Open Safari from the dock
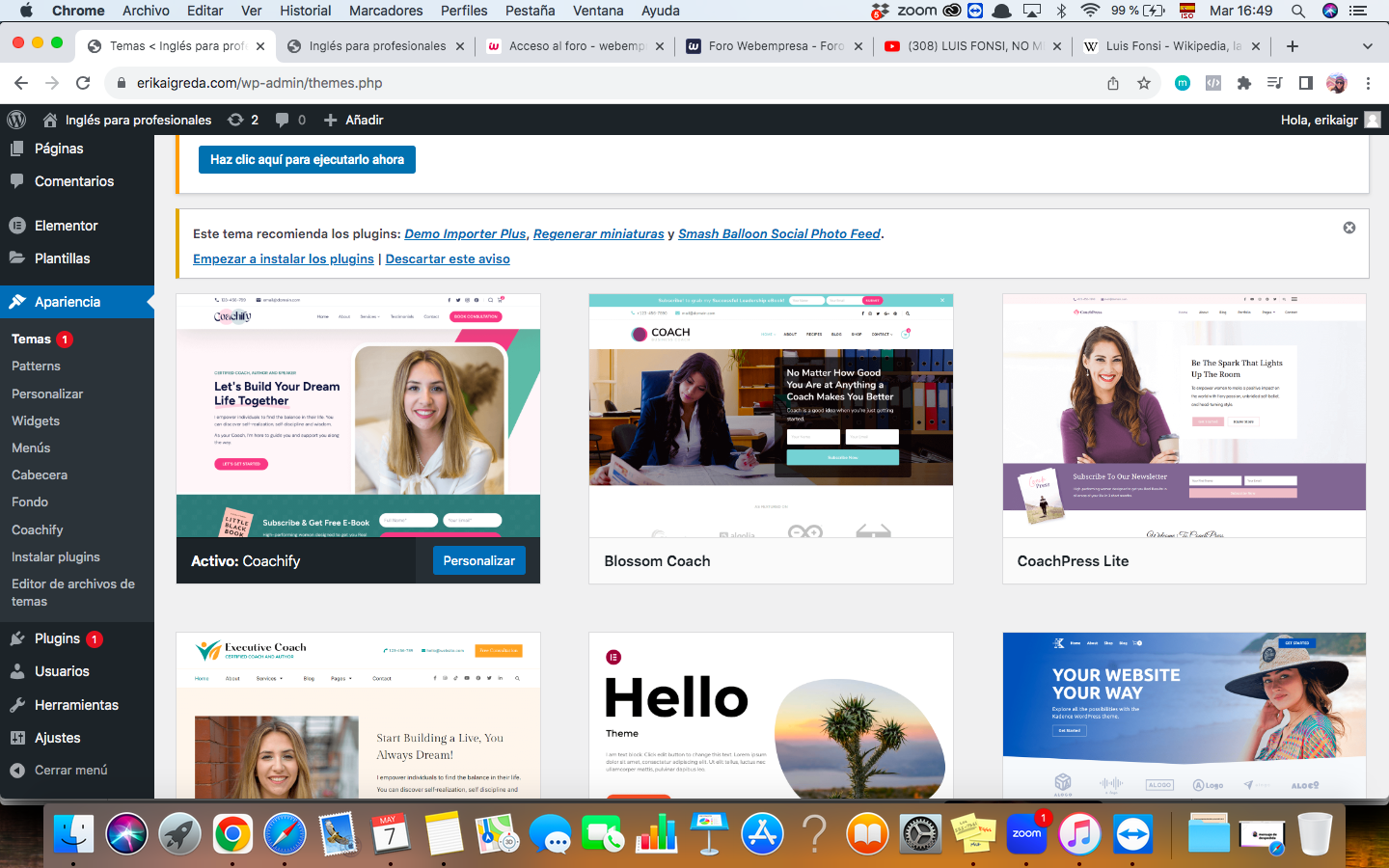 [286, 834]
